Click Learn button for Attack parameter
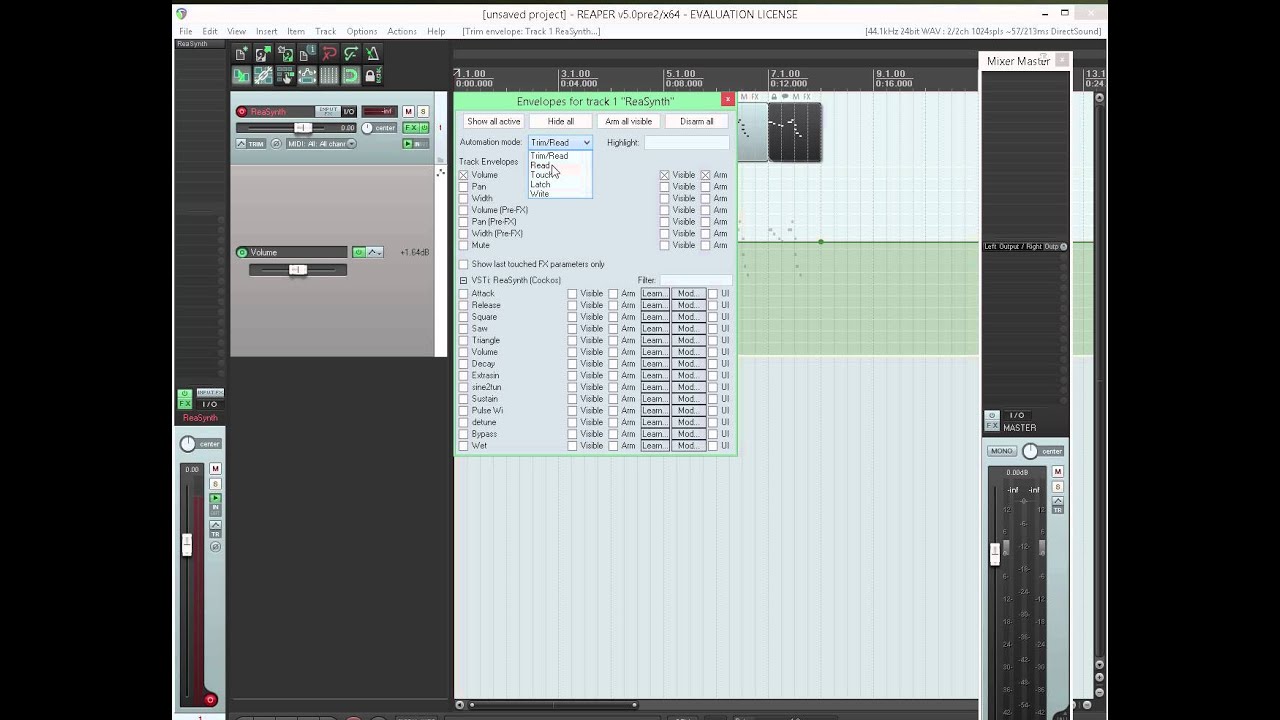The width and height of the screenshot is (1280, 720). click(653, 293)
